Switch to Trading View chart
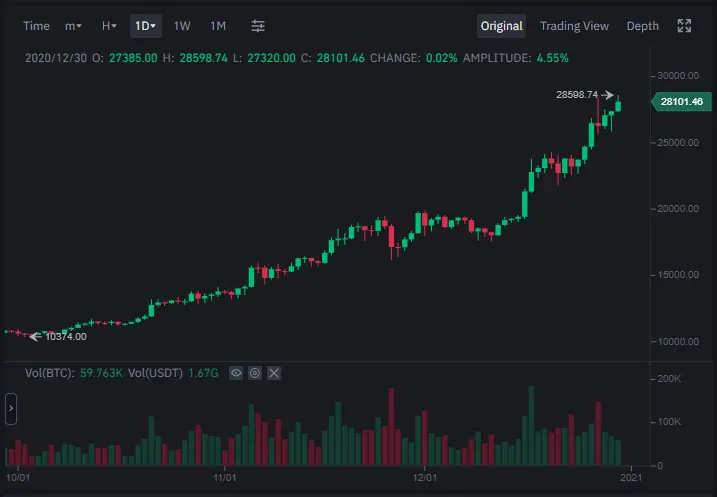Screen dimensions: 717x497 coord(574,26)
